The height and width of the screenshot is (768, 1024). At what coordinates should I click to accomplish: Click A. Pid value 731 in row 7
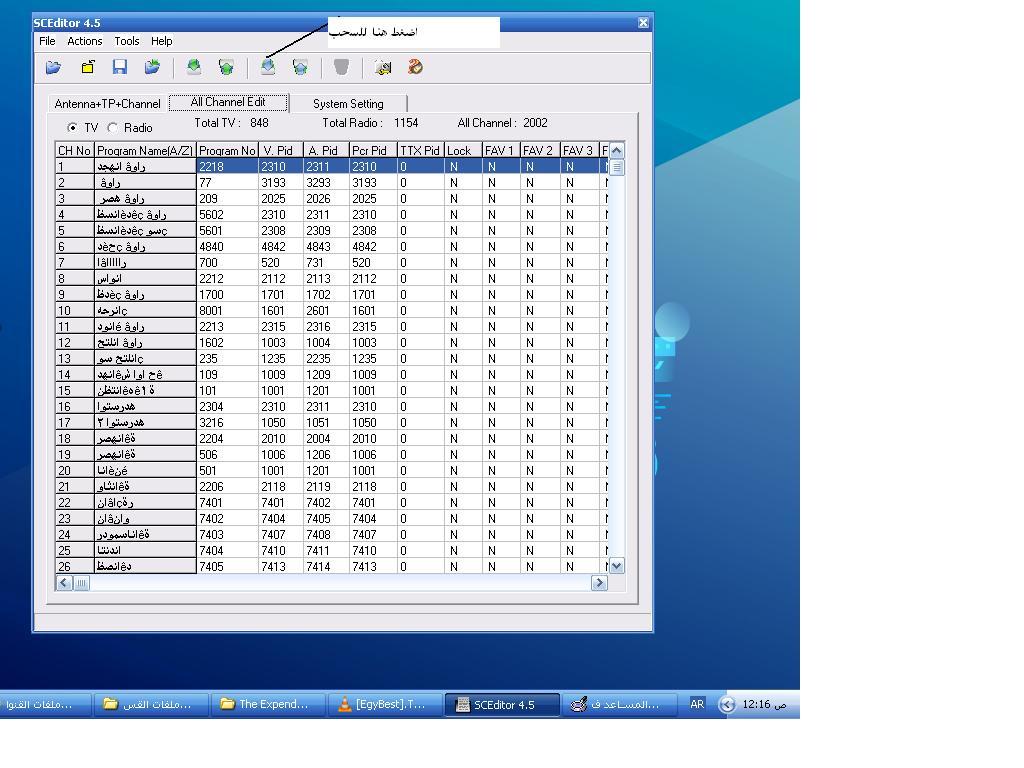click(326, 263)
